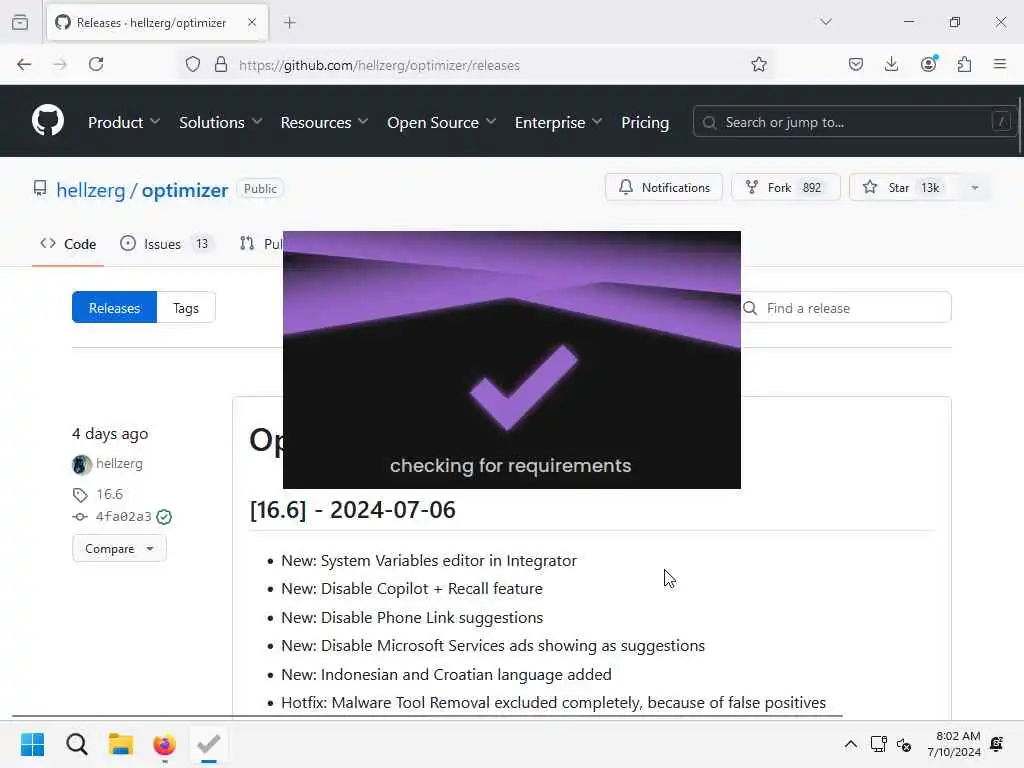Click the 16.6 tag icon
The height and width of the screenshot is (768, 1024).
[x=80, y=495]
